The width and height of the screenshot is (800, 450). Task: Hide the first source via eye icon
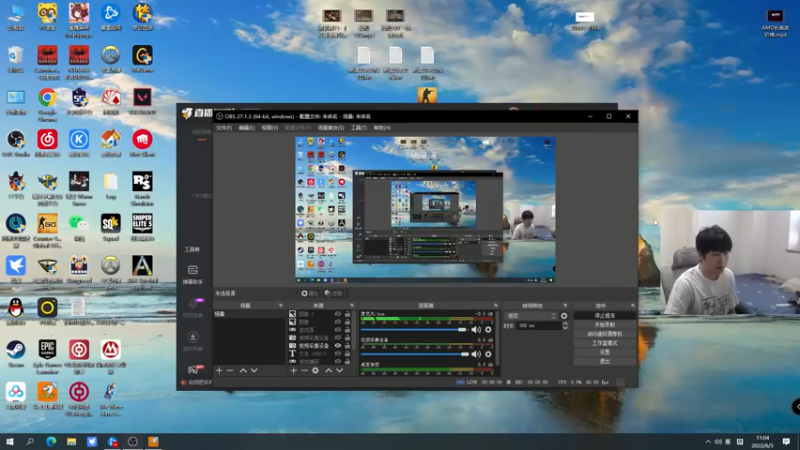(x=337, y=314)
